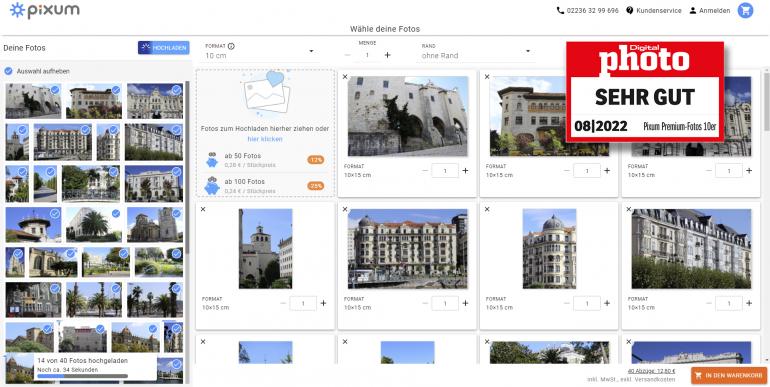
Task: Click the Deine Fotos panel scrollbar
Action: tap(187, 167)
